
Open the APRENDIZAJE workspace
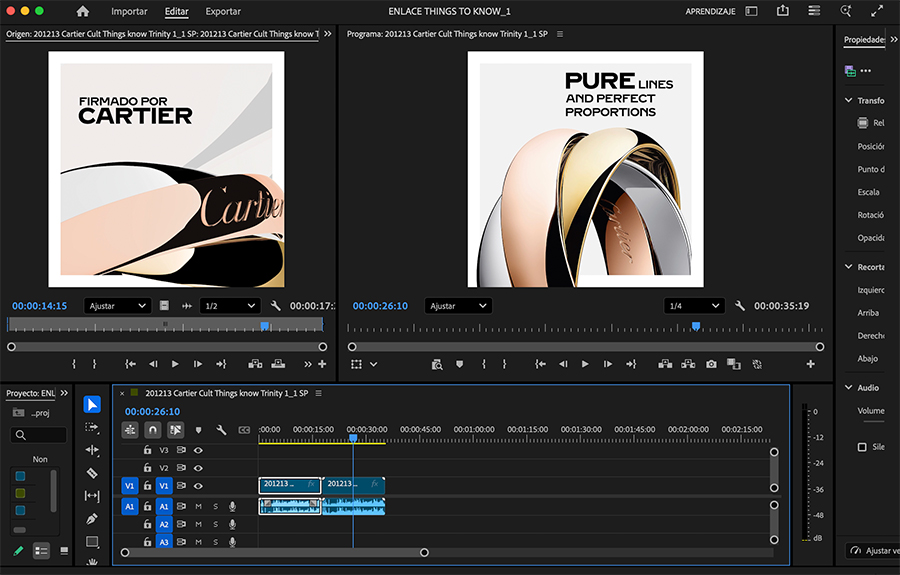pos(710,11)
